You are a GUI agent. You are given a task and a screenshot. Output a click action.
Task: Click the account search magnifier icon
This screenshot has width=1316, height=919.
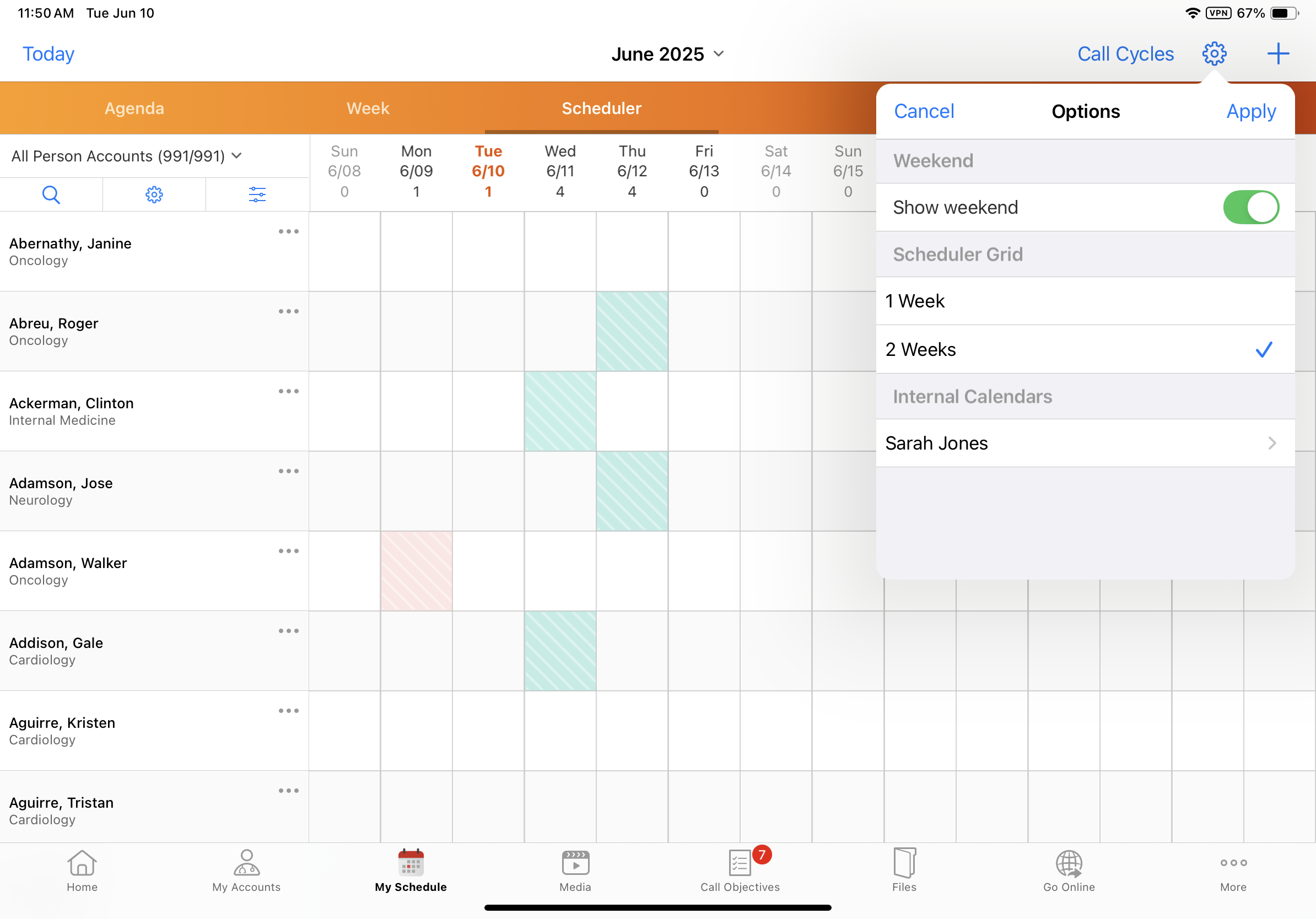tap(51, 195)
